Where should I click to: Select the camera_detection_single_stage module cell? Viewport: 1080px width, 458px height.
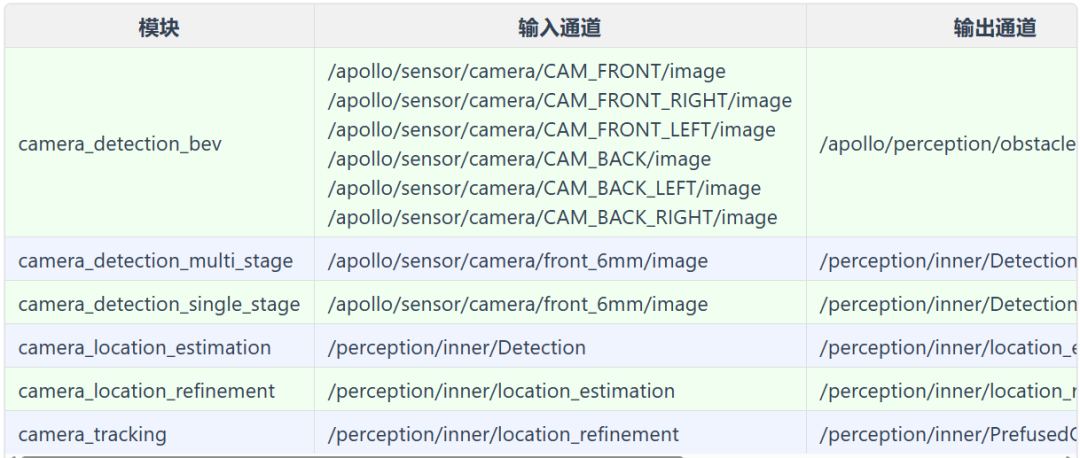[x=159, y=304]
